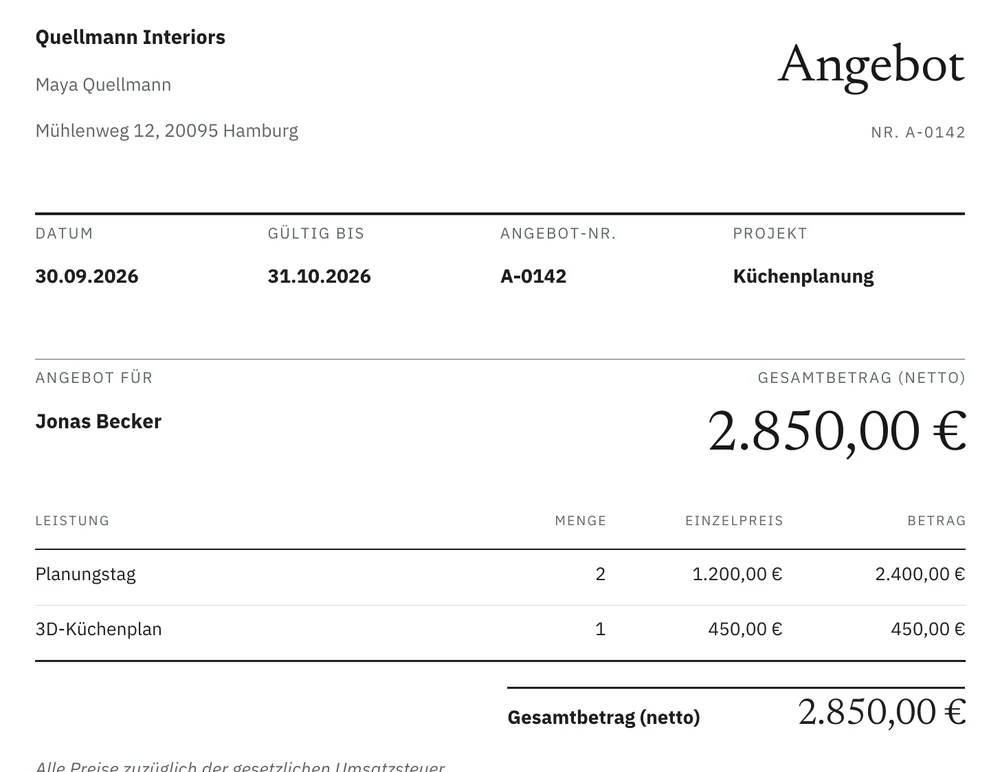Select the valid-until date 31.10.2026

point(319,276)
